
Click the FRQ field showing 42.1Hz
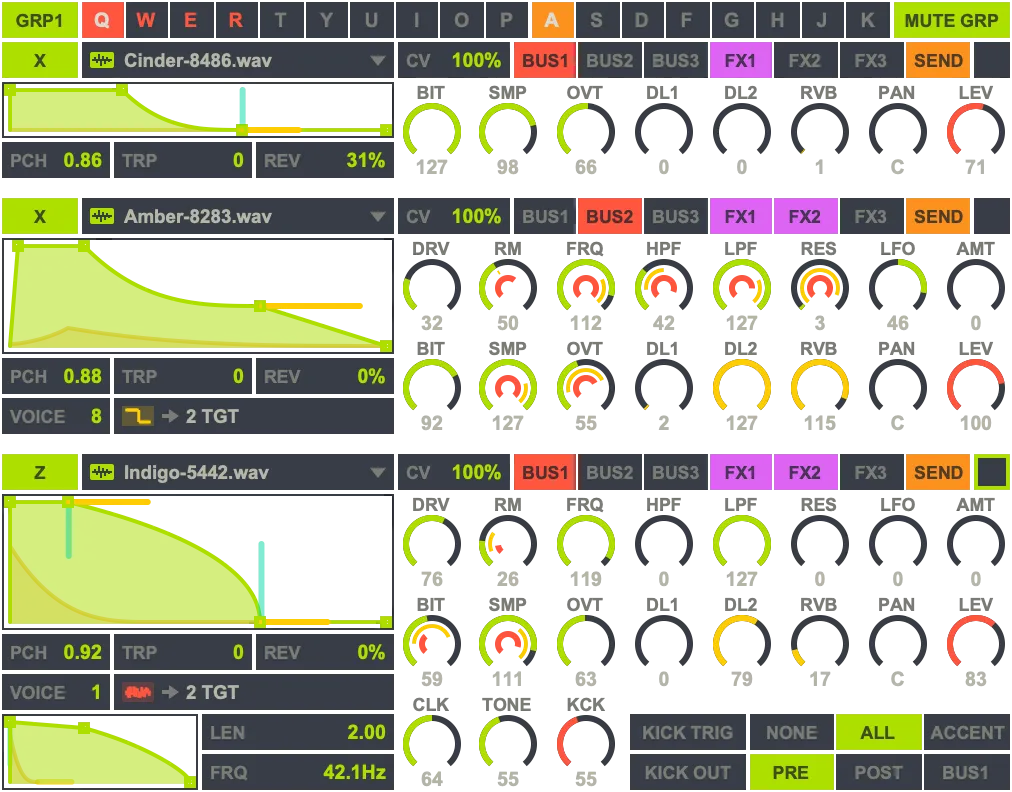click(298, 772)
